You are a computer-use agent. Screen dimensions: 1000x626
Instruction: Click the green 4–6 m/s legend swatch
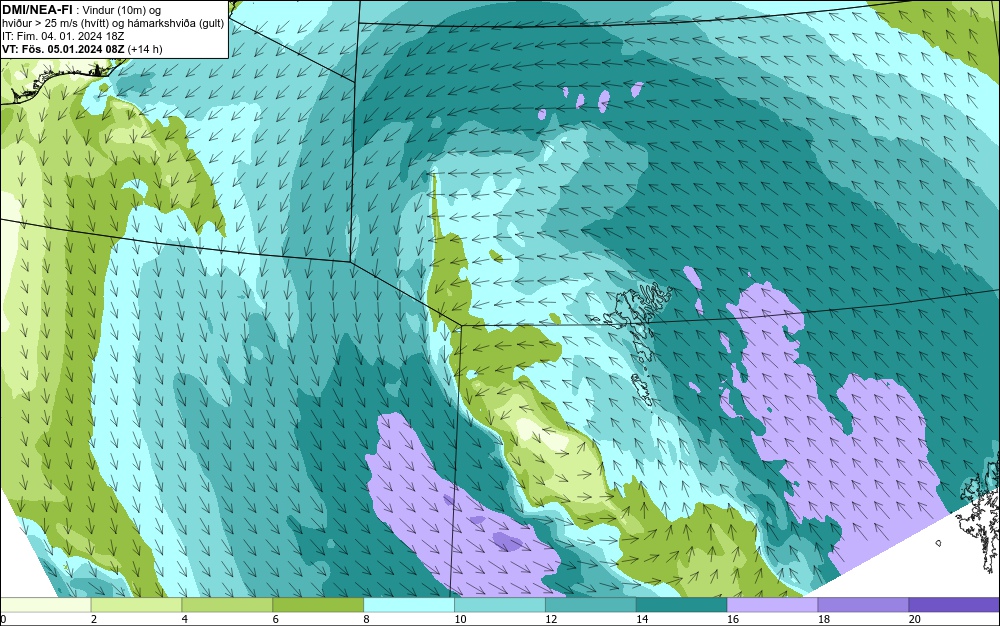tap(227, 605)
